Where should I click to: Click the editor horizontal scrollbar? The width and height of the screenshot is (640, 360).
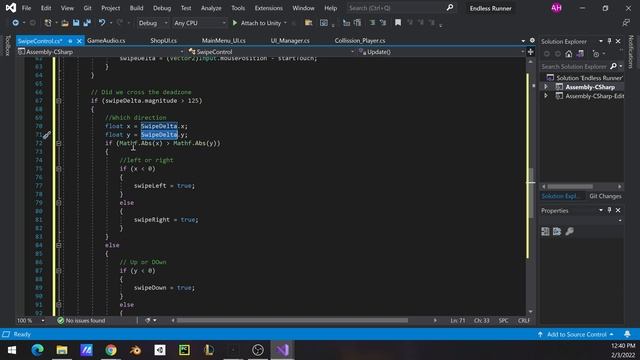[x=292, y=320]
